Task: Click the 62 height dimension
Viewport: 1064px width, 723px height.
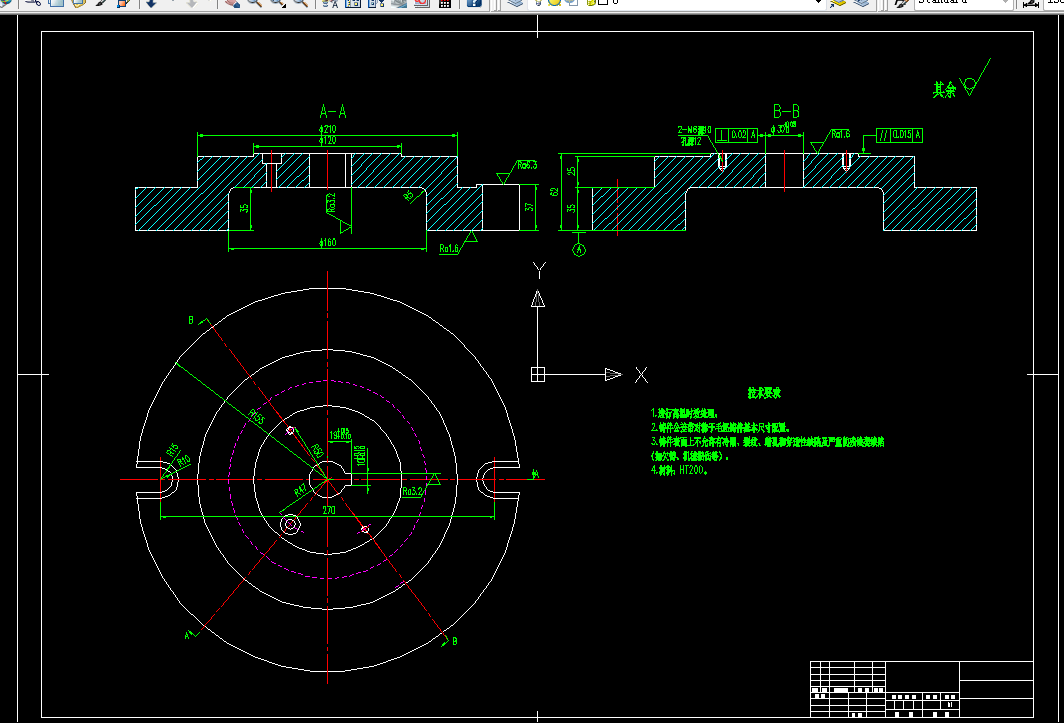Action: 554,192
